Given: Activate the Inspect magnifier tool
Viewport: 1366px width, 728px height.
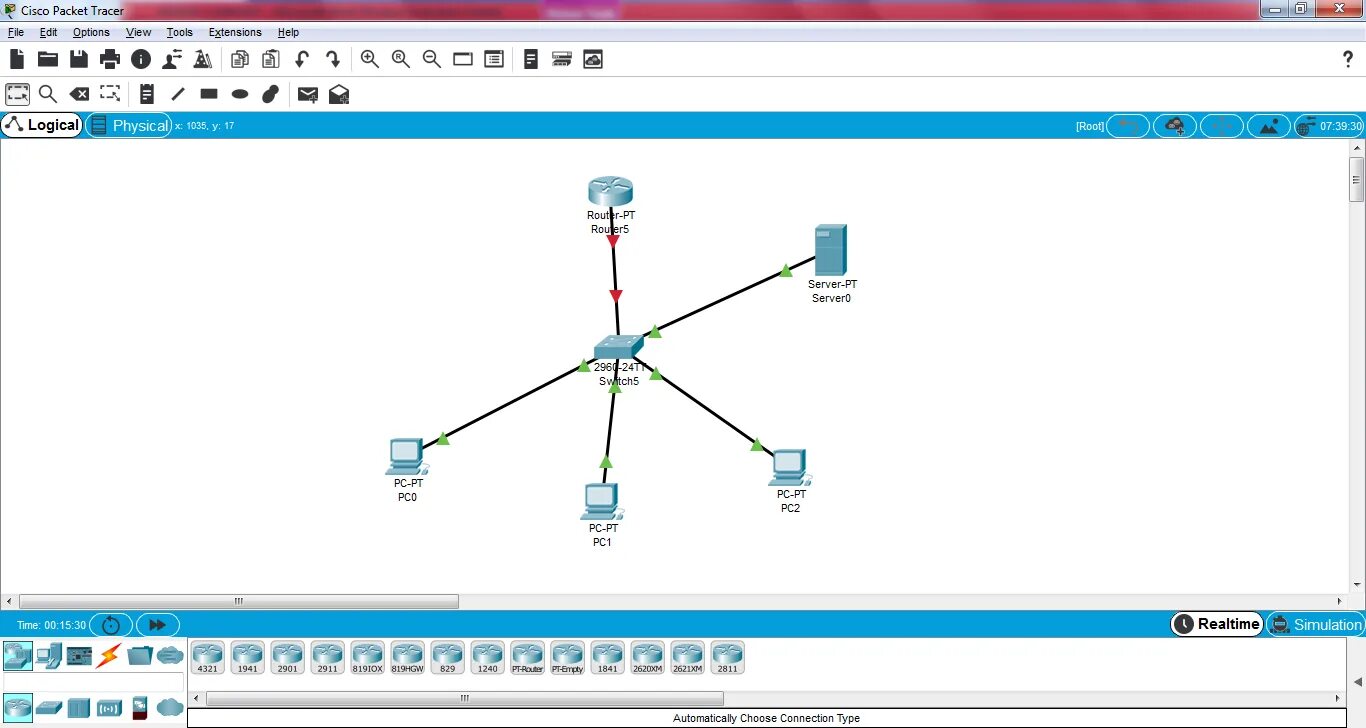Looking at the screenshot, I should point(48,94).
